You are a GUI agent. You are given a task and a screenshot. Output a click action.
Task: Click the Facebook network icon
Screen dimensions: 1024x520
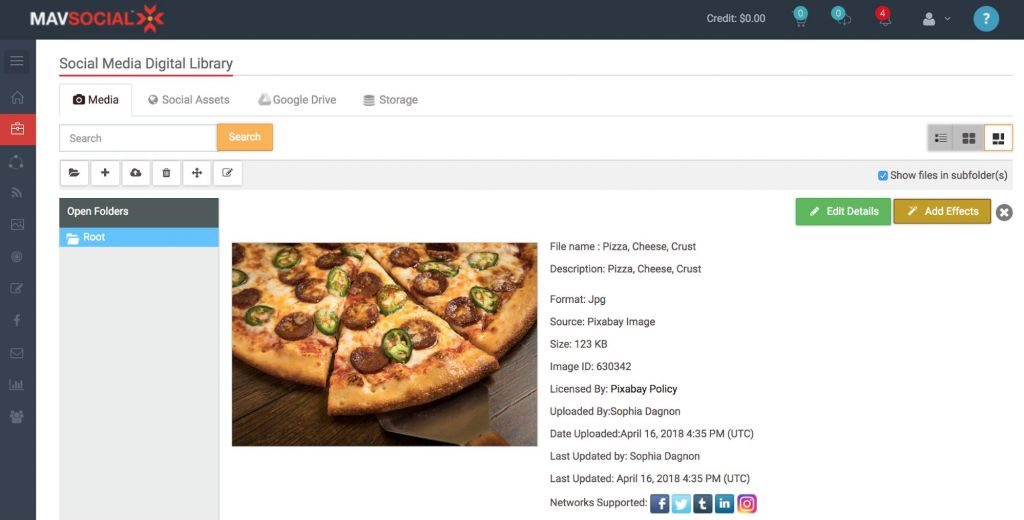pyautogui.click(x=660, y=503)
